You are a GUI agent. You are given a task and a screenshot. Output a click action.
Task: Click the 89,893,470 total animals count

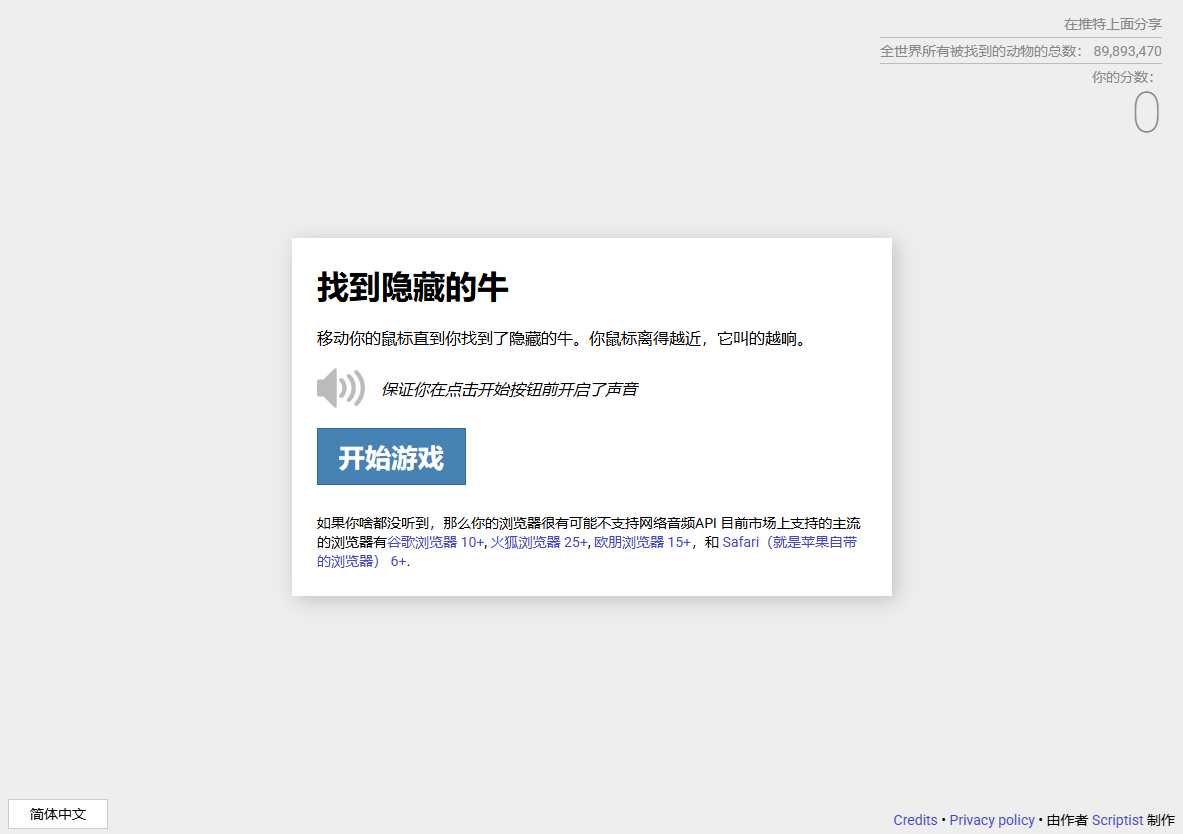[x=1127, y=51]
